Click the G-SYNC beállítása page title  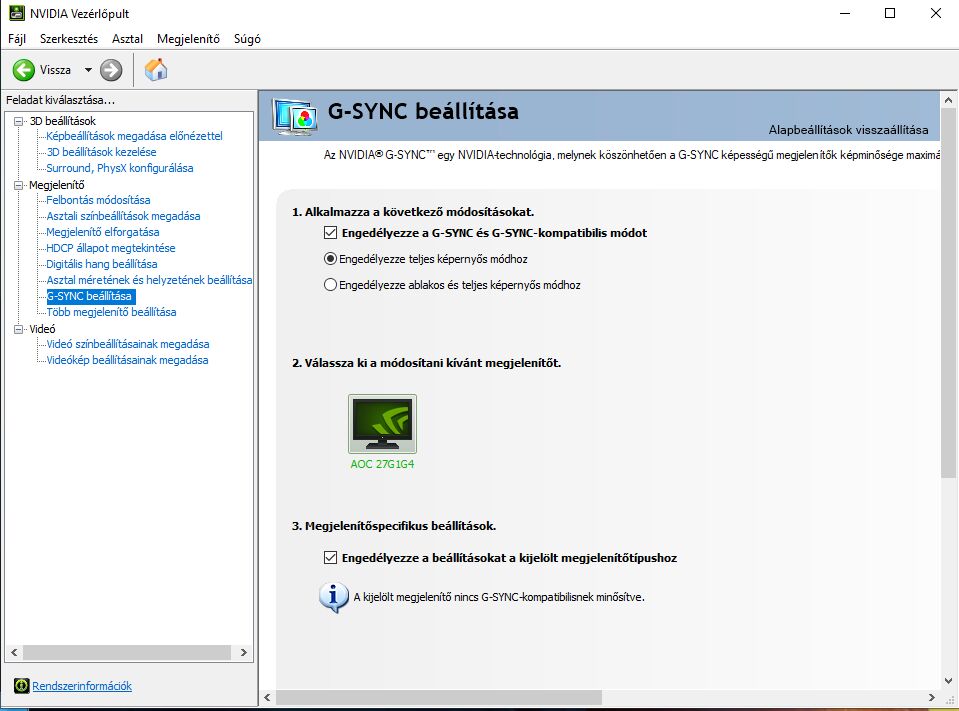423,111
